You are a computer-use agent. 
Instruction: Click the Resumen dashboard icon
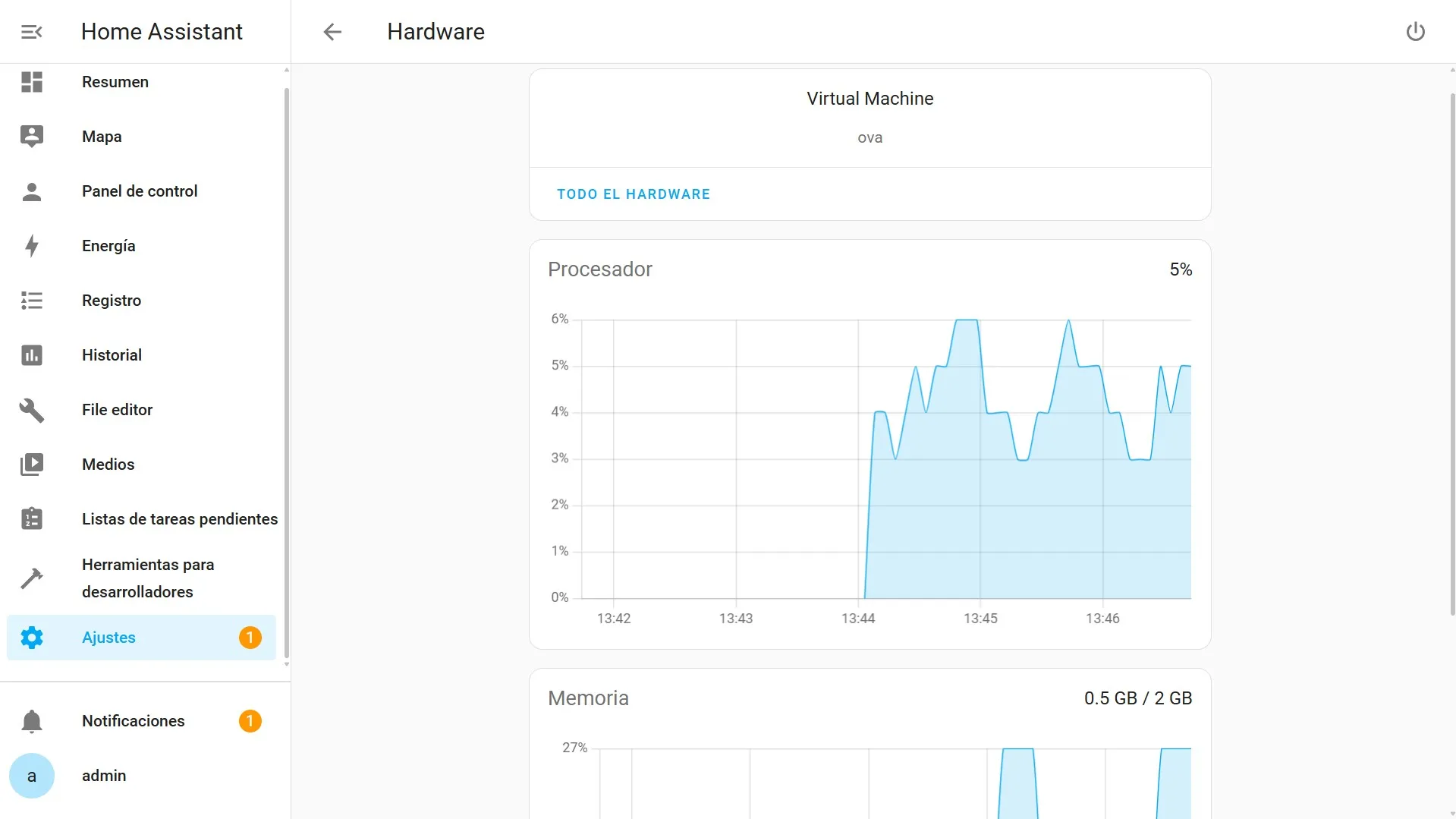point(32,82)
